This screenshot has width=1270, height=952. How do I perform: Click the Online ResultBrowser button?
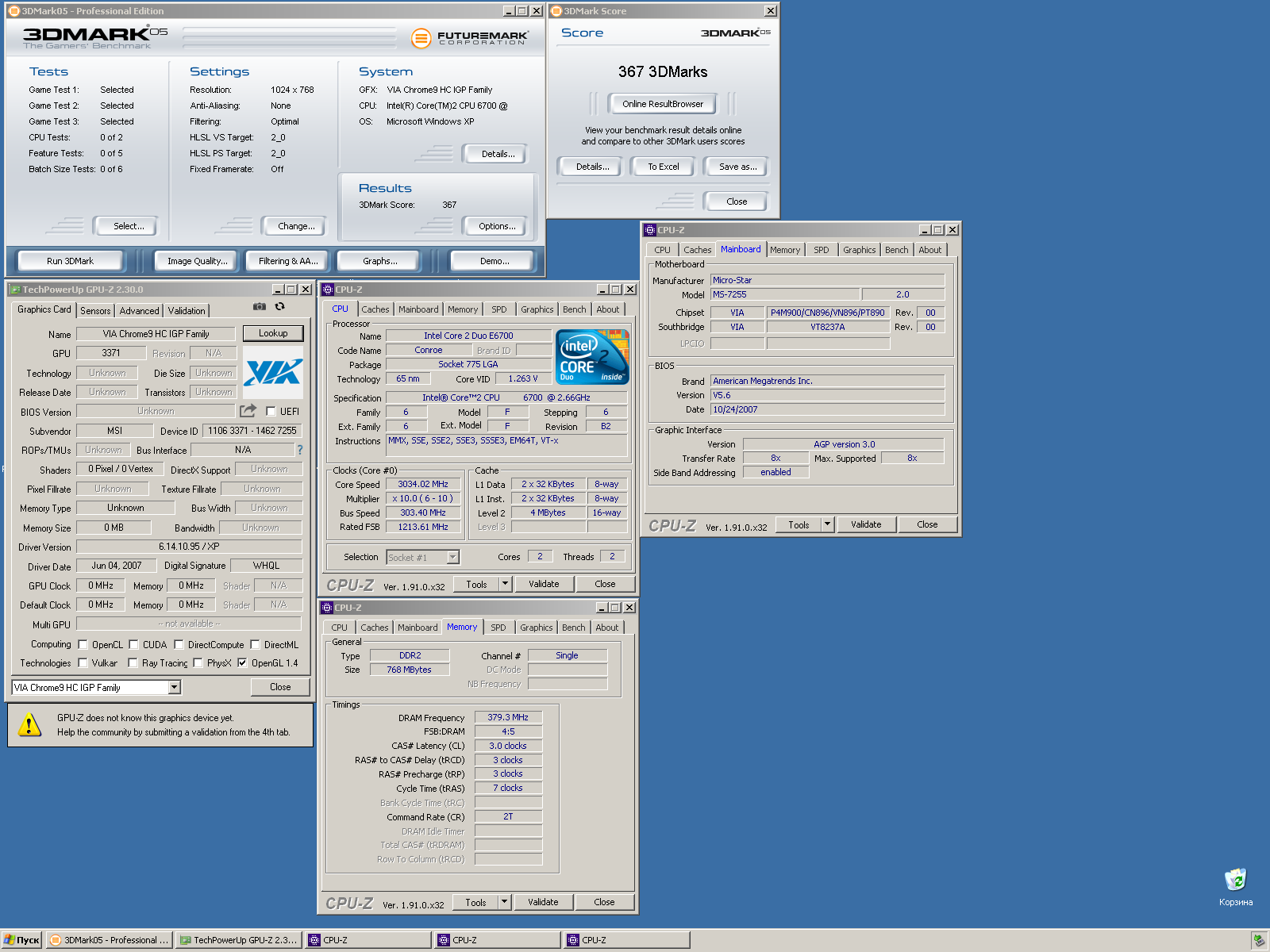pos(663,104)
